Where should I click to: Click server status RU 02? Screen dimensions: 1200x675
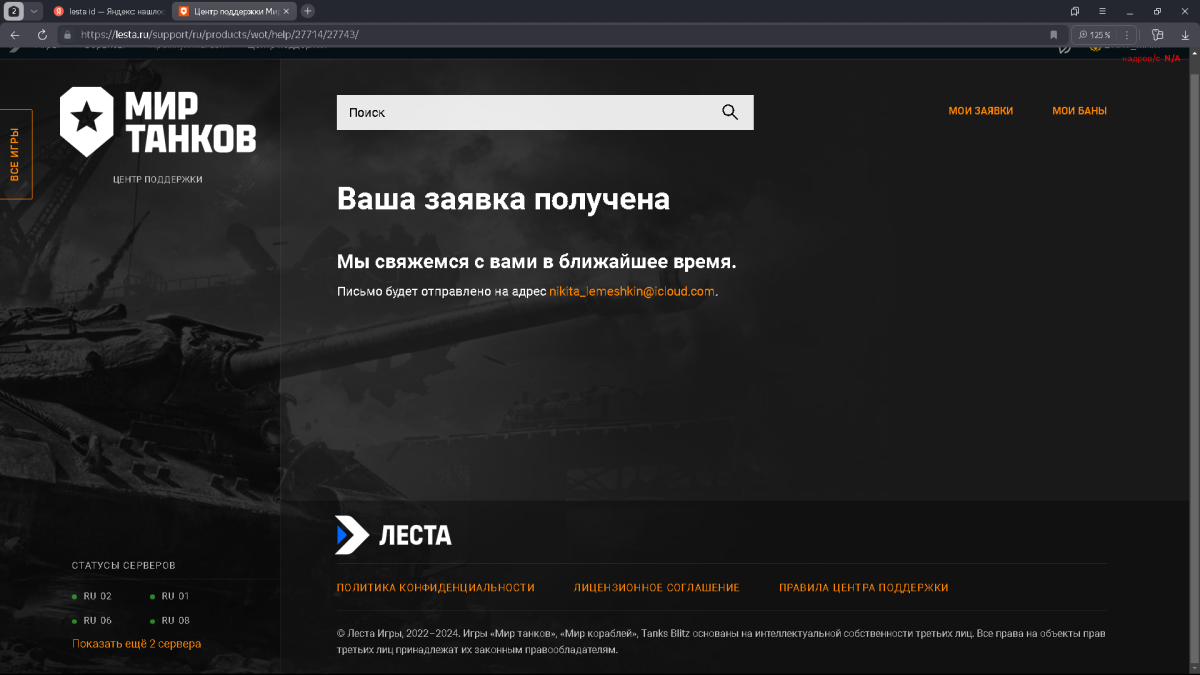(x=92, y=596)
